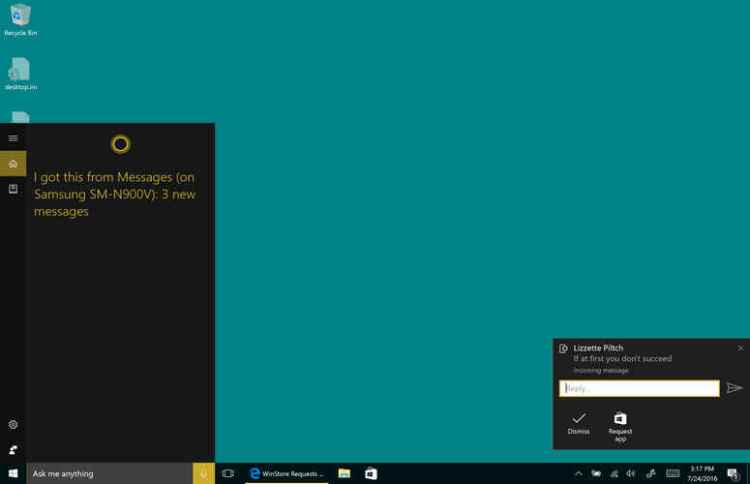Open Cortana Notebook

[x=13, y=188]
